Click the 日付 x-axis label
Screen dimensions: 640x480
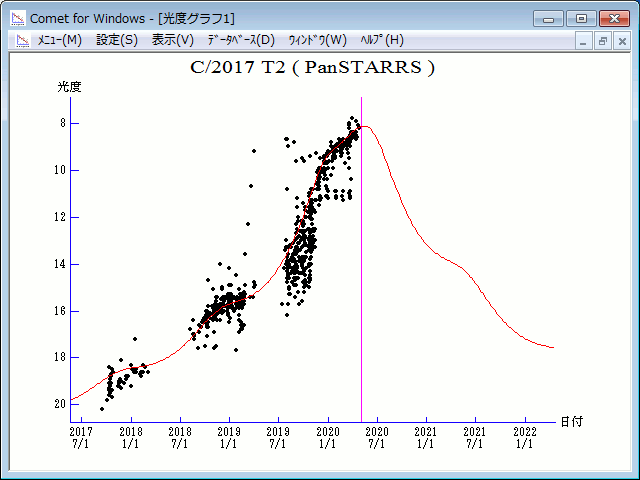tap(572, 422)
